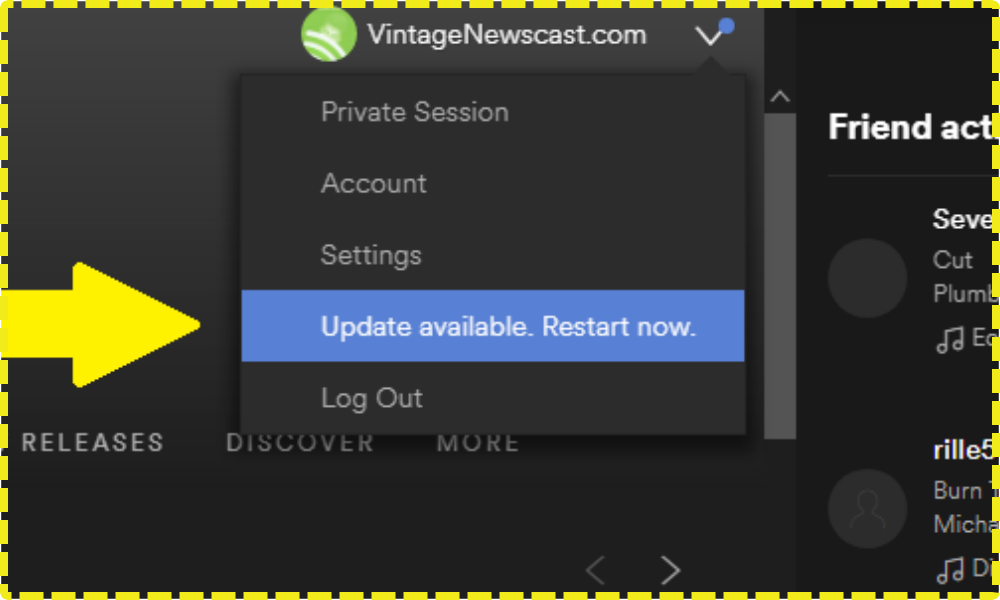Click the vertical scrollbar thumb
This screenshot has height=600, width=1000.
(779, 276)
